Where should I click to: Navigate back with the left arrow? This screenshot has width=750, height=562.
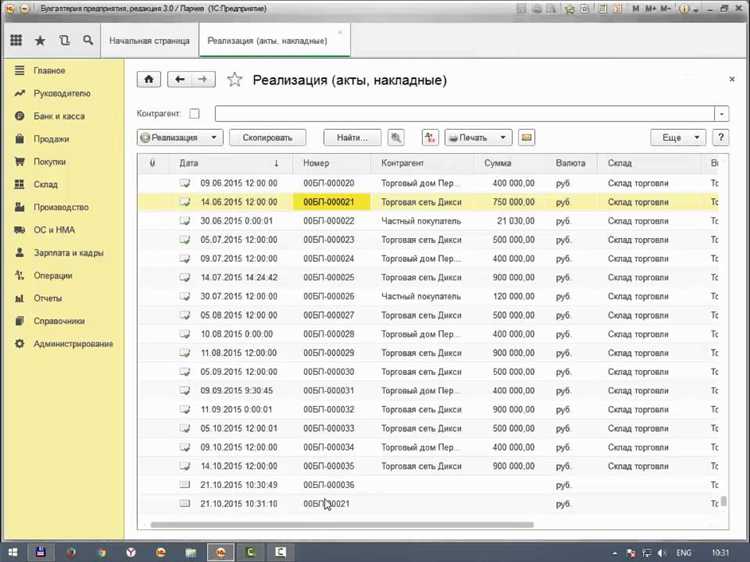180,79
